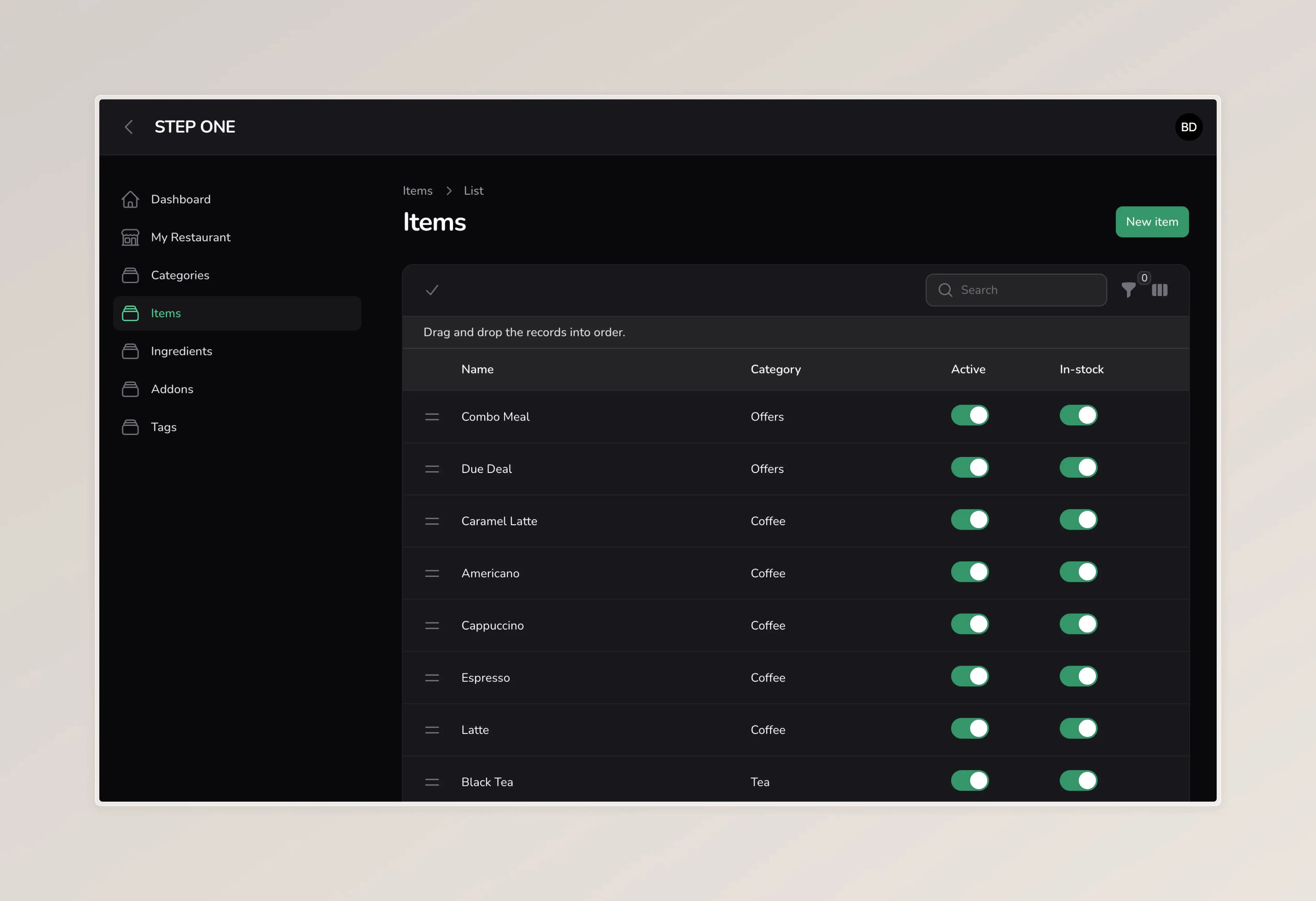Click the back arrow beside STEP ONE
This screenshot has height=901, width=1316.
click(129, 127)
